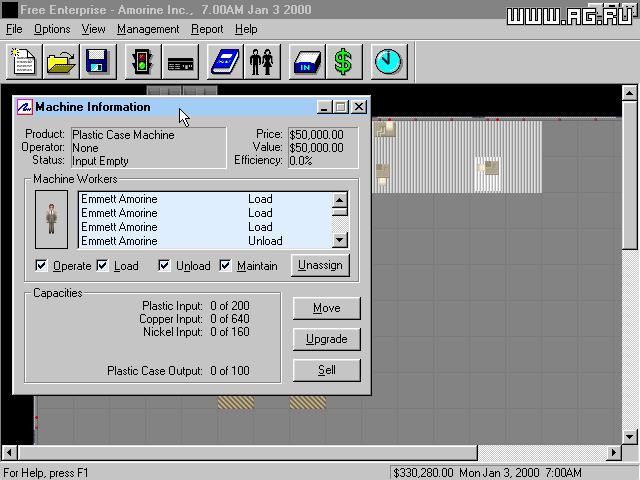The height and width of the screenshot is (480, 640).
Task: Open the Management menu
Action: (148, 29)
